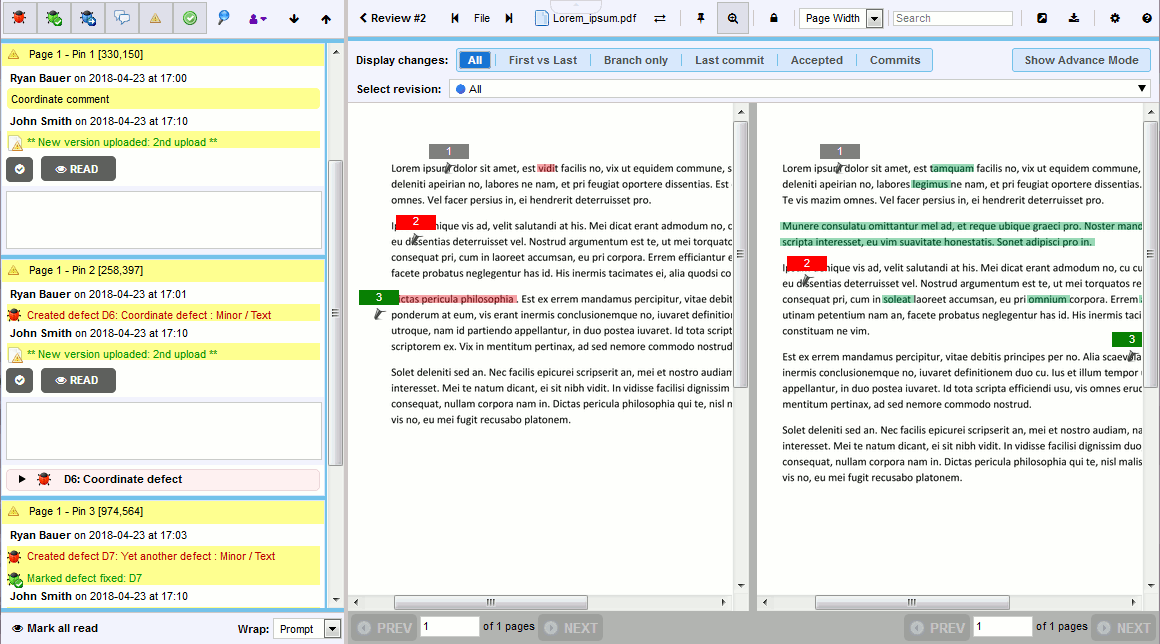Open settings with the gear icon
Screen dimensions: 1160x644
tap(1115, 17)
